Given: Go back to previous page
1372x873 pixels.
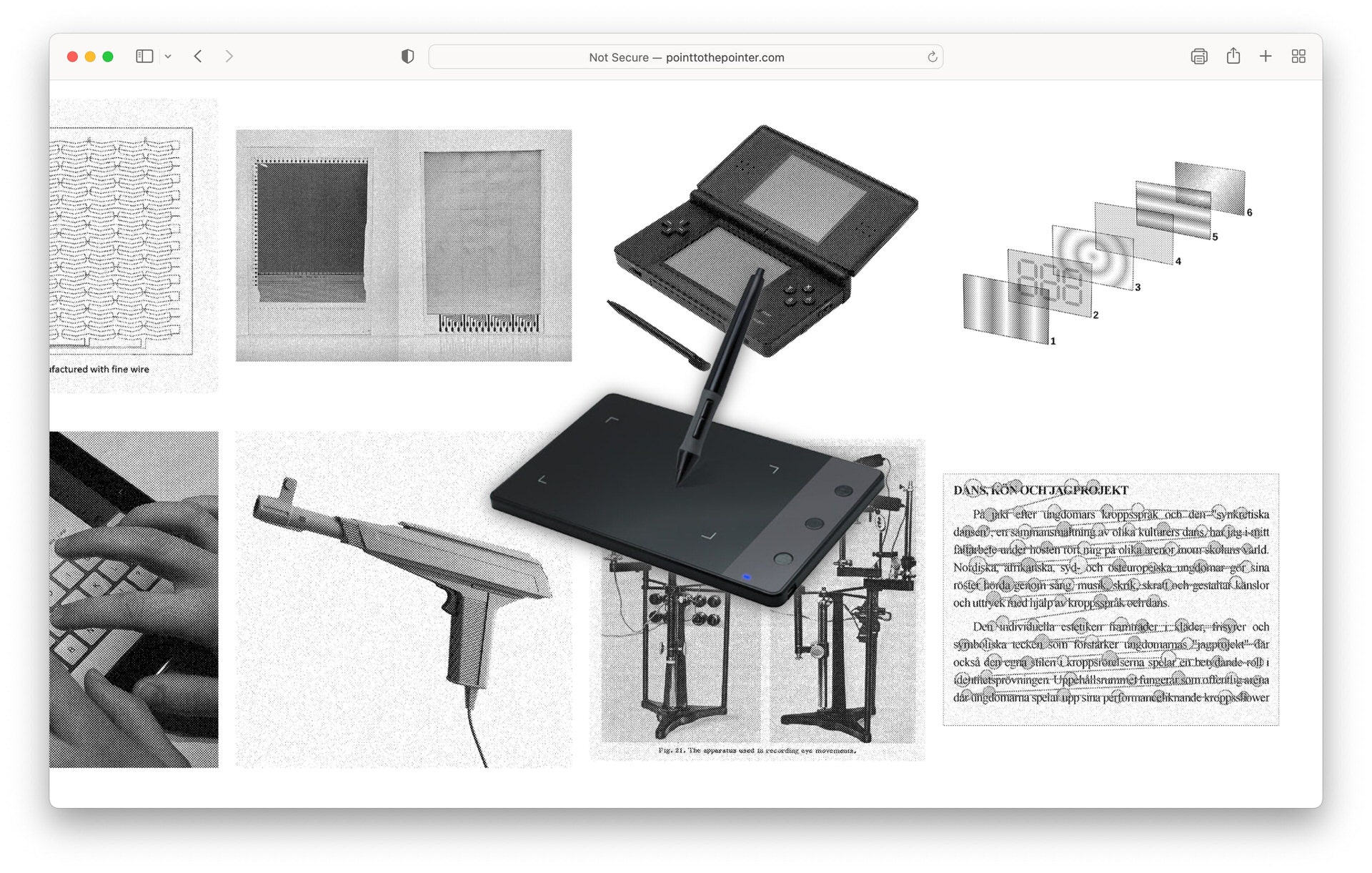Looking at the screenshot, I should click(x=199, y=56).
